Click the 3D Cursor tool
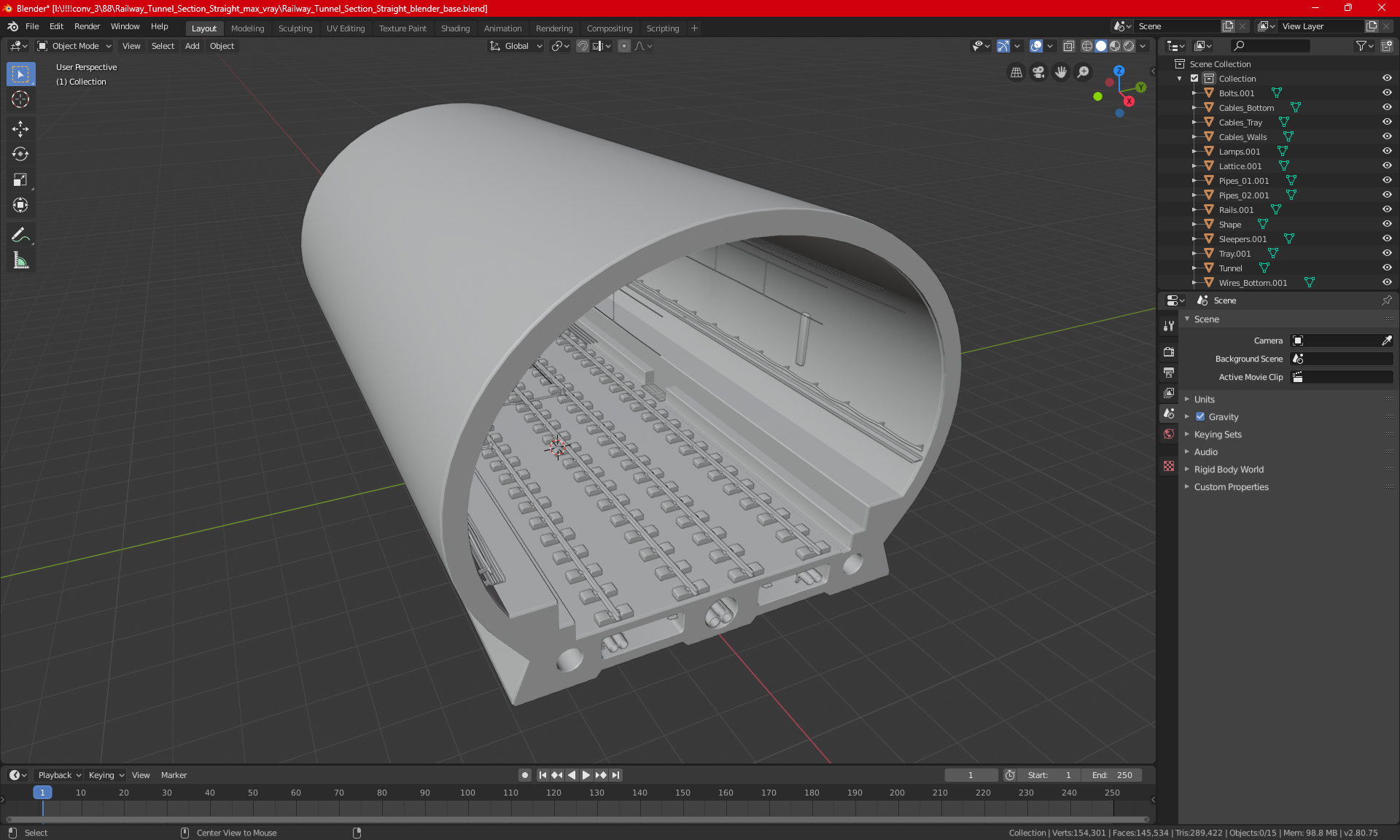The height and width of the screenshot is (840, 1400). tap(20, 100)
